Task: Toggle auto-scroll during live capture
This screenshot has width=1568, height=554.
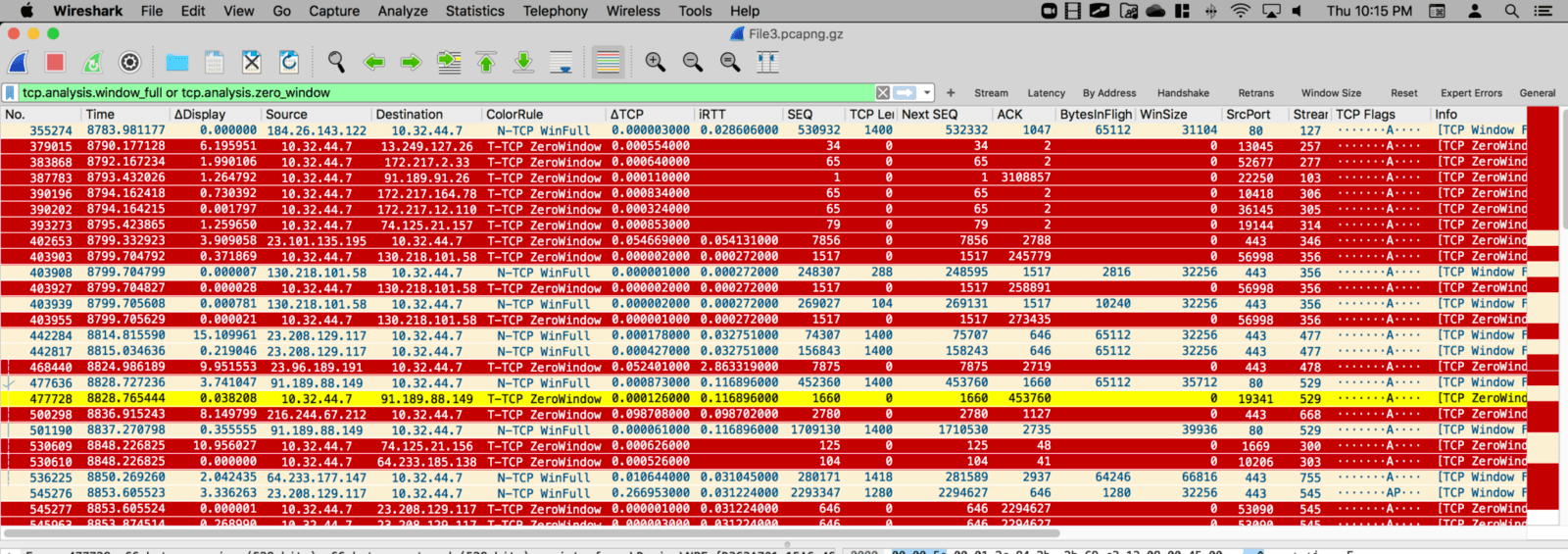Action: point(562,63)
